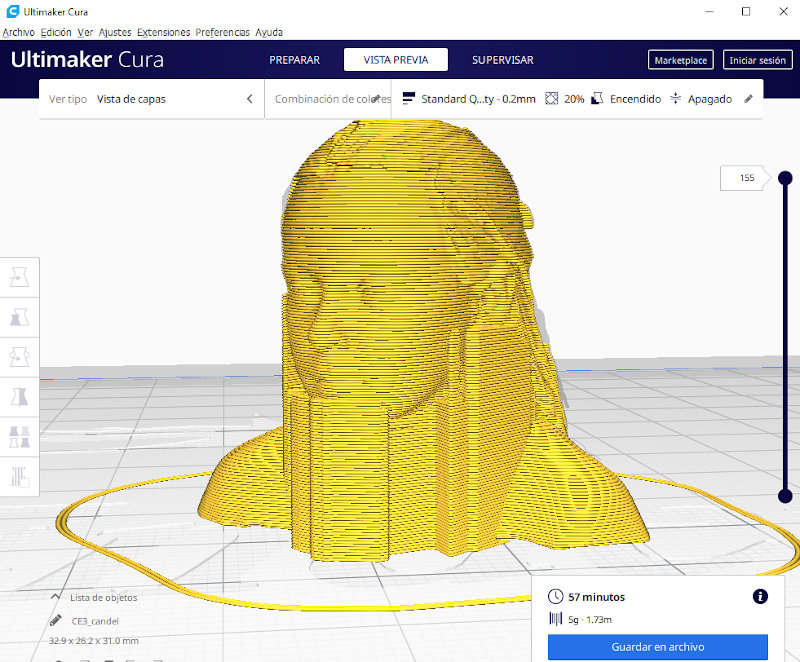Select the Rotate tool in left toolbar

coord(19,357)
